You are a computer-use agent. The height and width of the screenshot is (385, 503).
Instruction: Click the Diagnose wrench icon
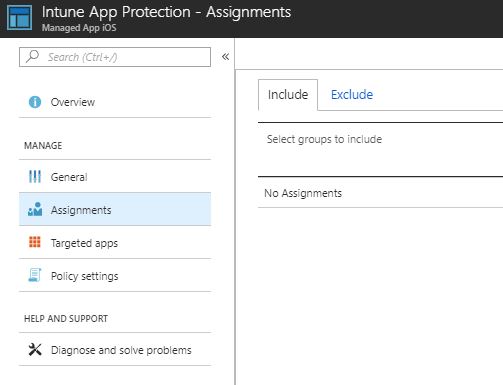(35, 350)
